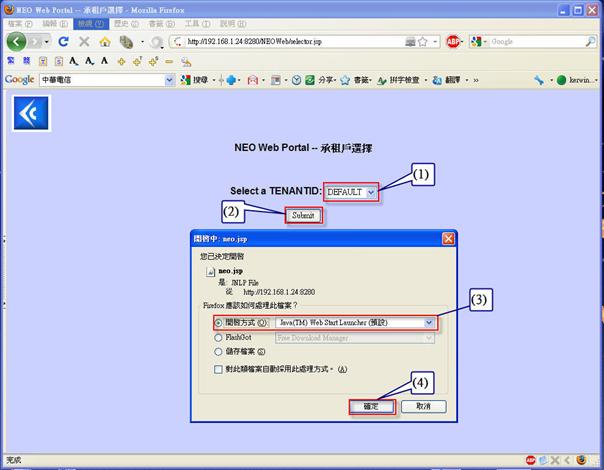The height and width of the screenshot is (470, 604).
Task: Check 對此類檔案自動採用此處理方式 checkbox
Action: (219, 370)
